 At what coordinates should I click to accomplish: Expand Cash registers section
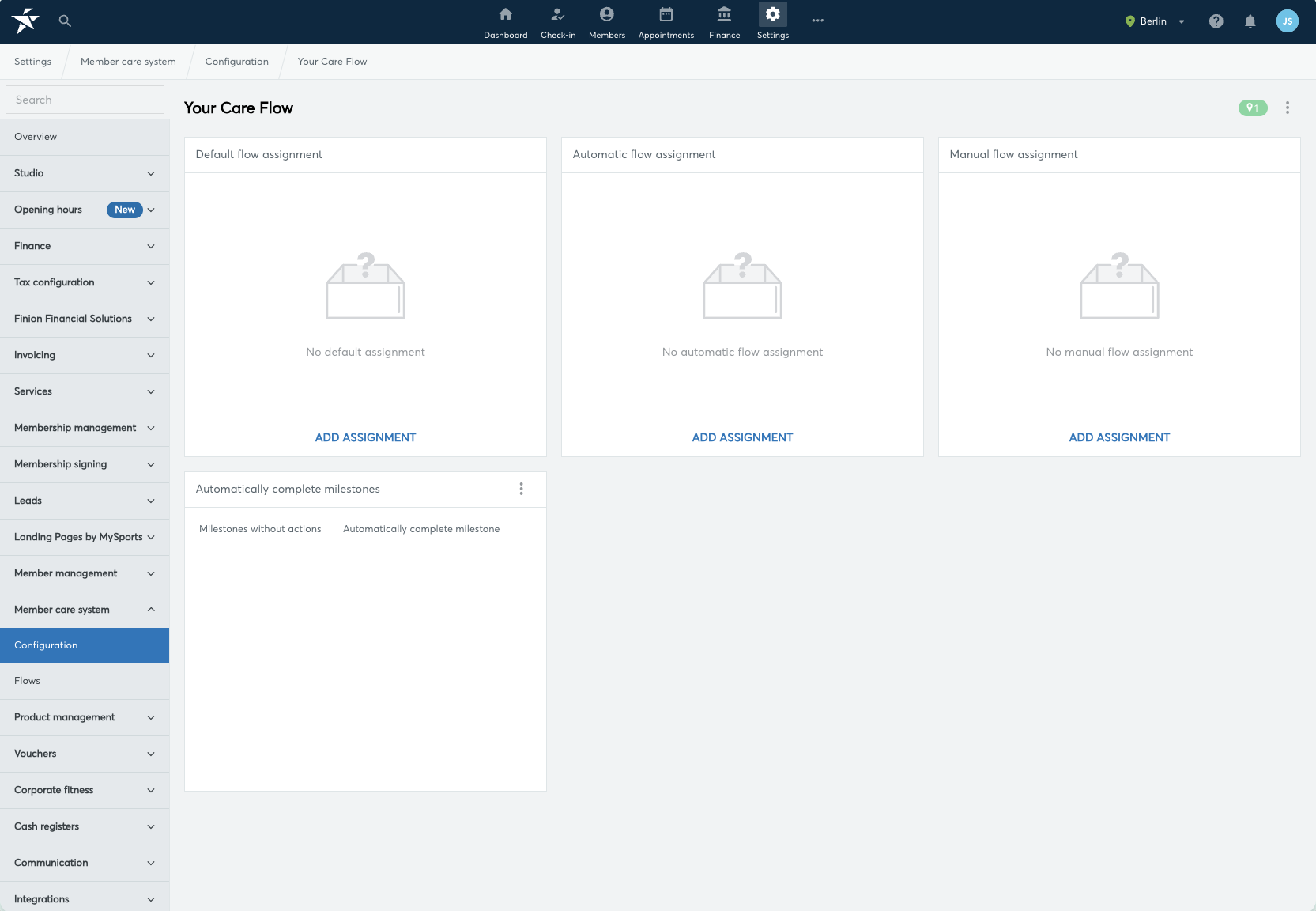[x=85, y=826]
